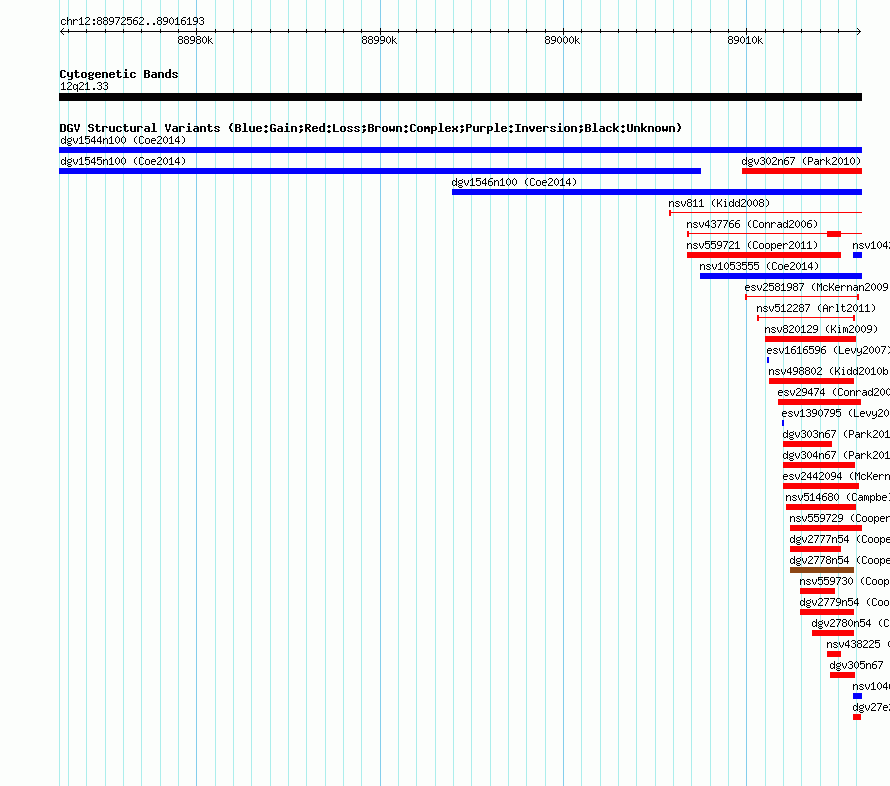The height and width of the screenshot is (786, 890).
Task: Open variant nsv438225 label
Action: point(858,644)
